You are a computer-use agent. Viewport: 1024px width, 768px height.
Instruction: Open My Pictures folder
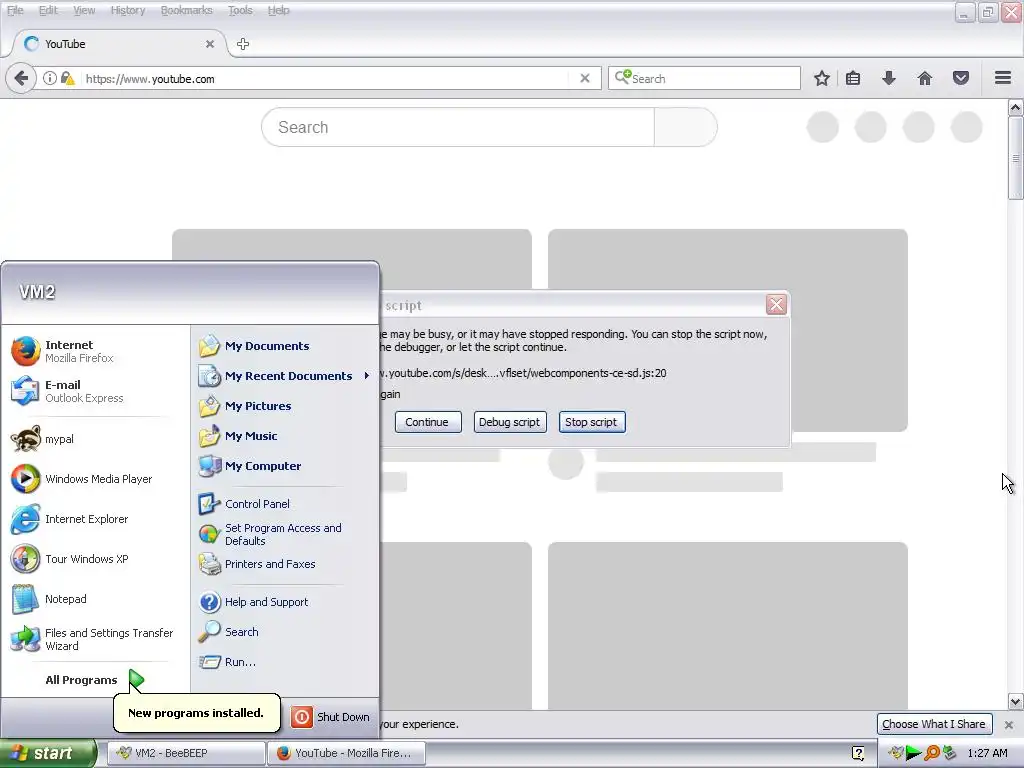245,406
